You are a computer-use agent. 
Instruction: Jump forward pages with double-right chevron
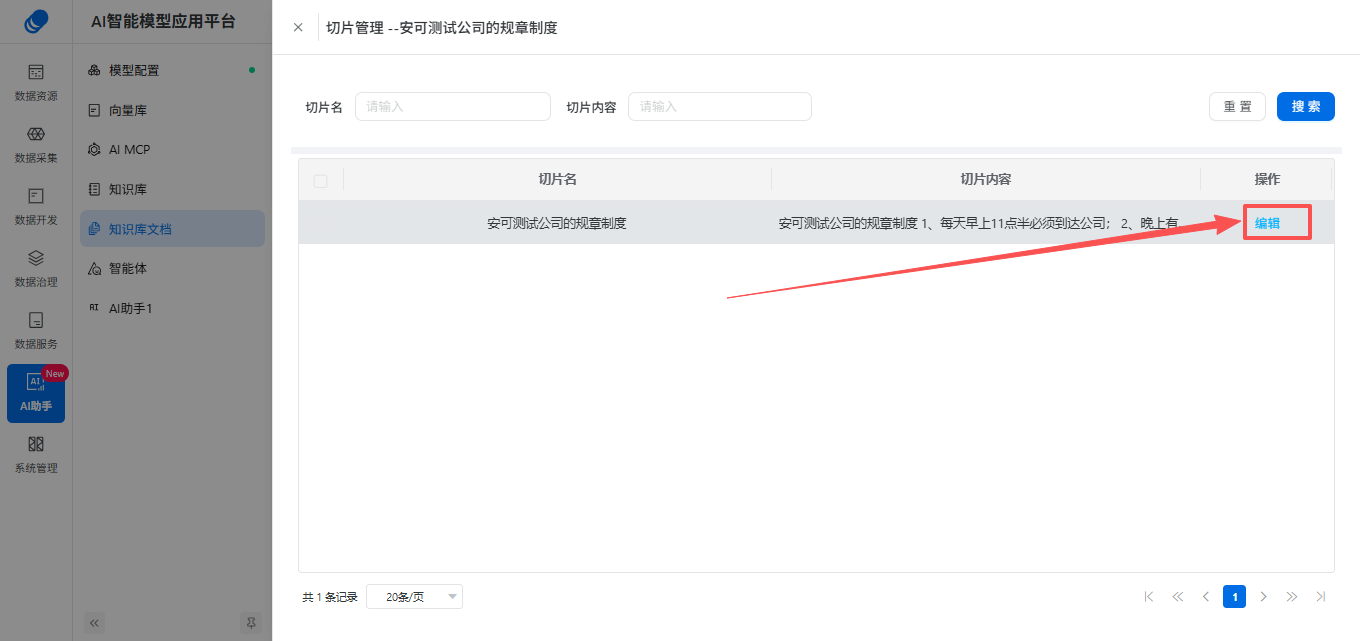click(x=1292, y=597)
